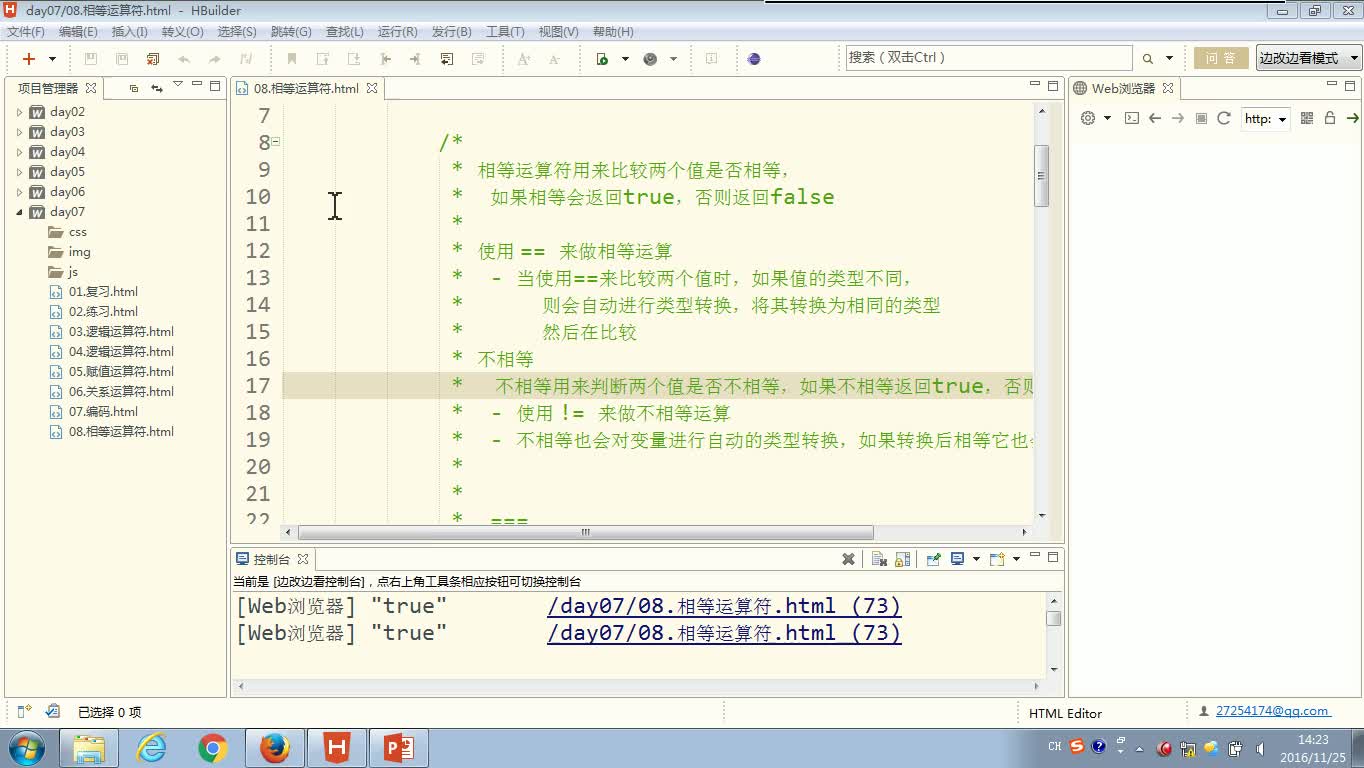Select the css folder in day07
1364x768 pixels.
[x=68, y=232]
